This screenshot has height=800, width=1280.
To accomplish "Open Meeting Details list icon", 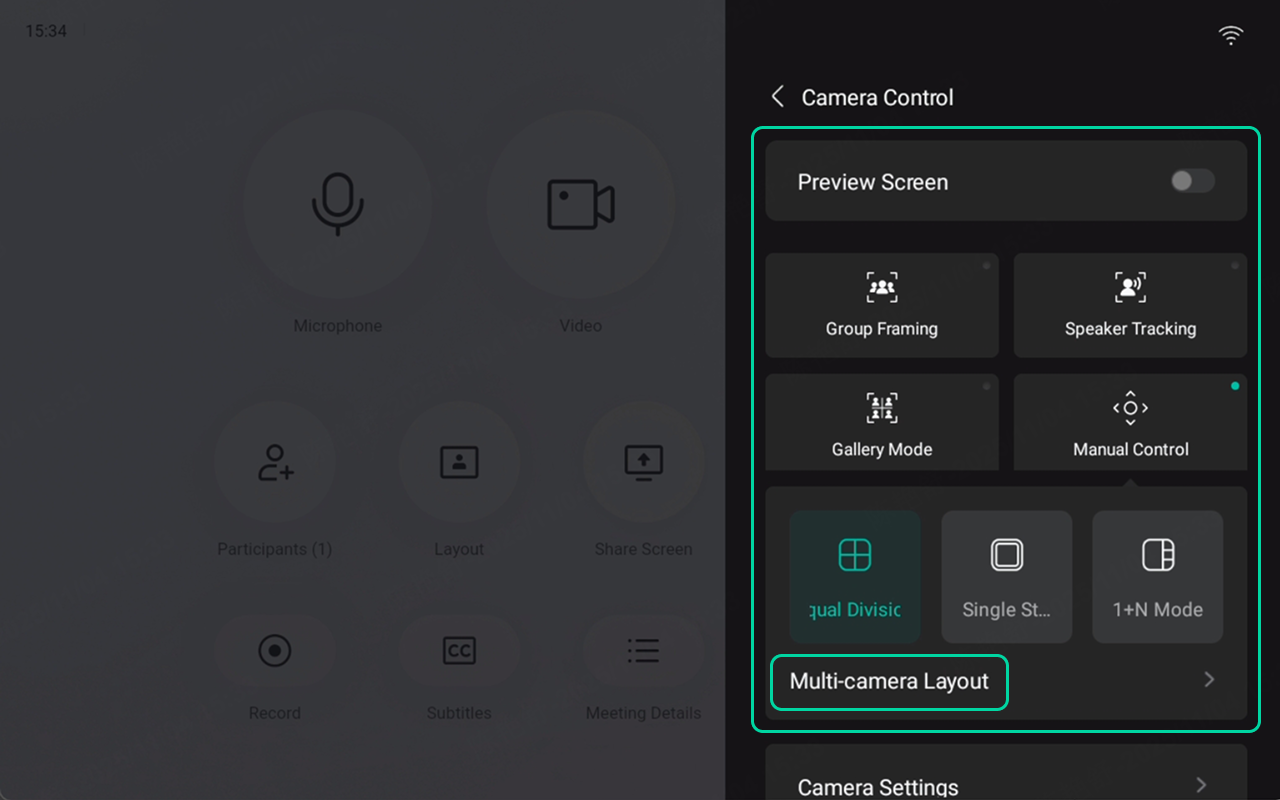I will click(x=643, y=651).
